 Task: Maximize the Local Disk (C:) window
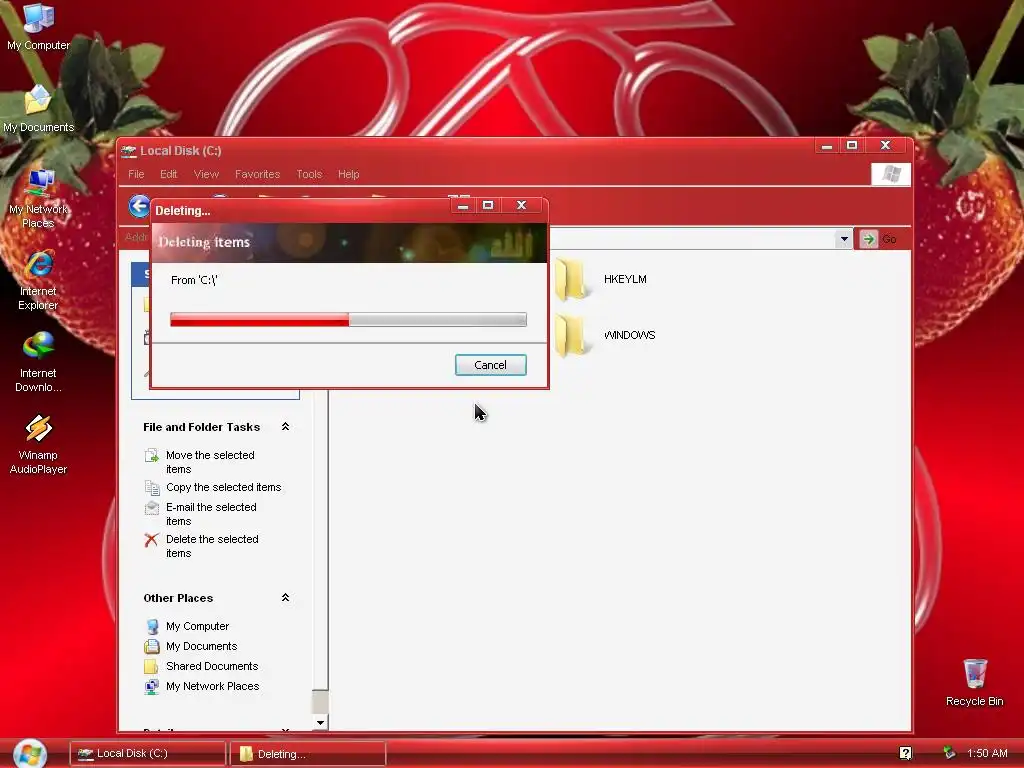[852, 145]
